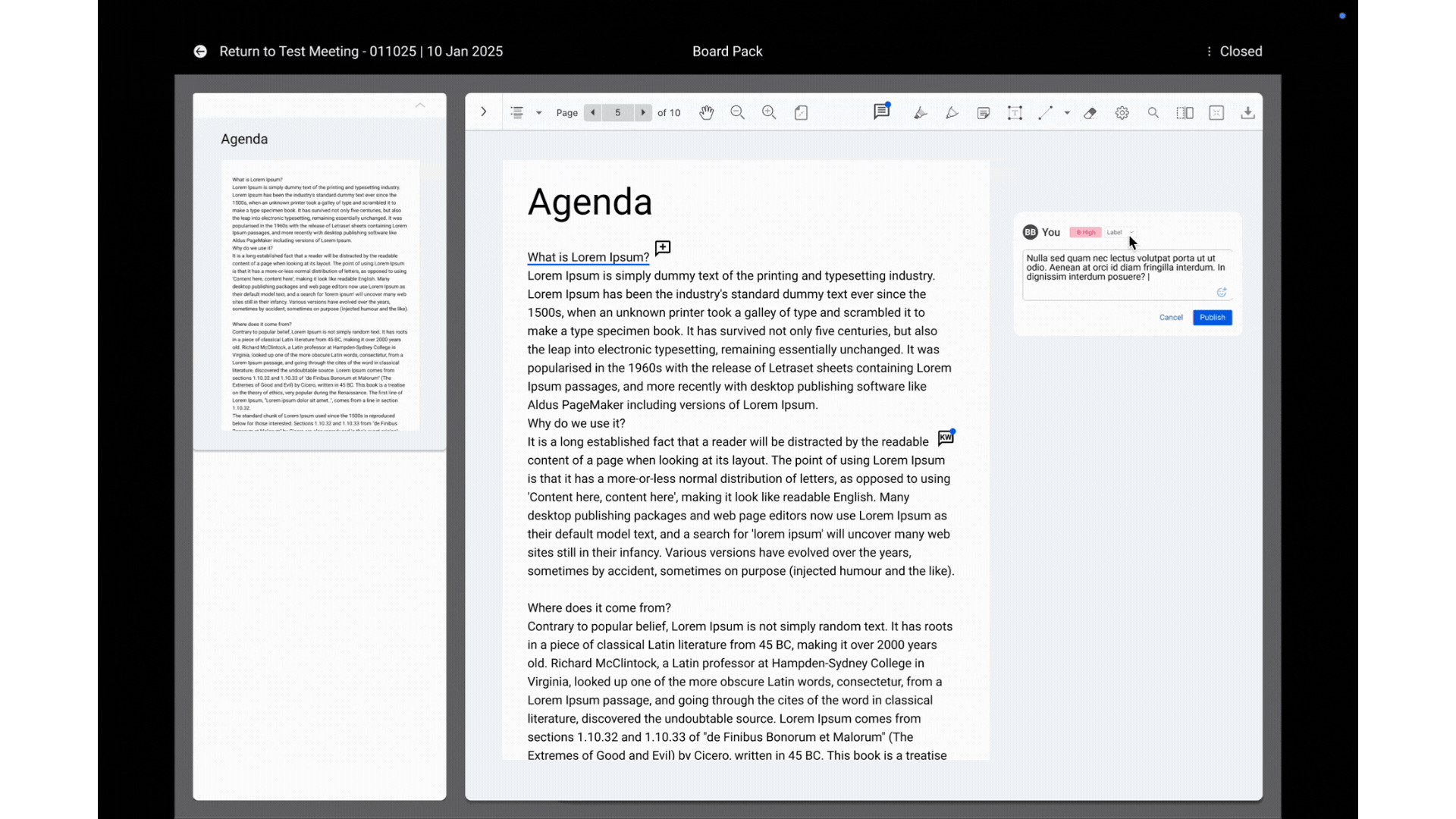Select the line drawing tool
Screen dimensions: 1456x819
point(1046,113)
